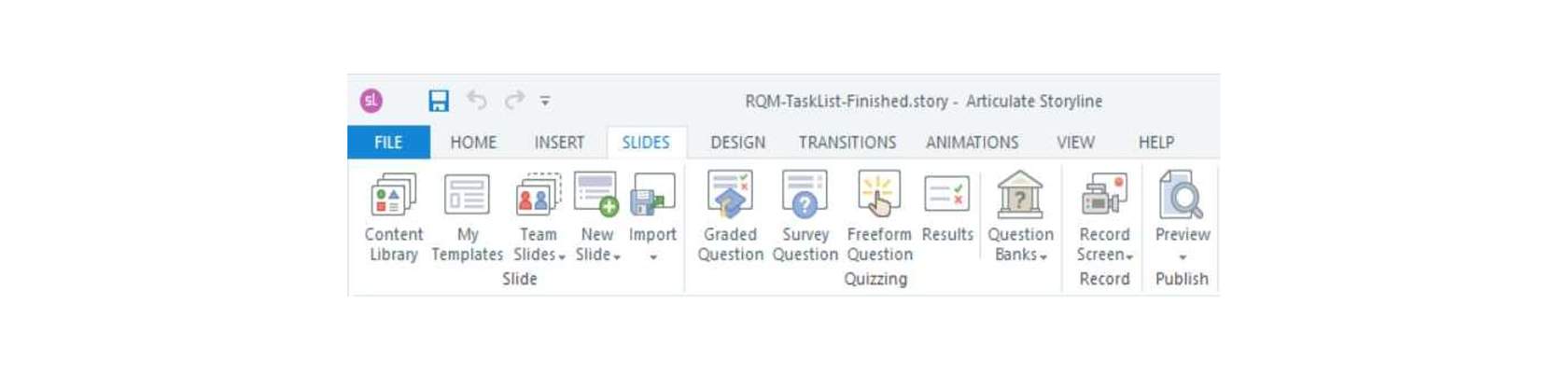Viewport: 1568px width, 373px height.
Task: Open the Content Library
Action: [x=393, y=198]
